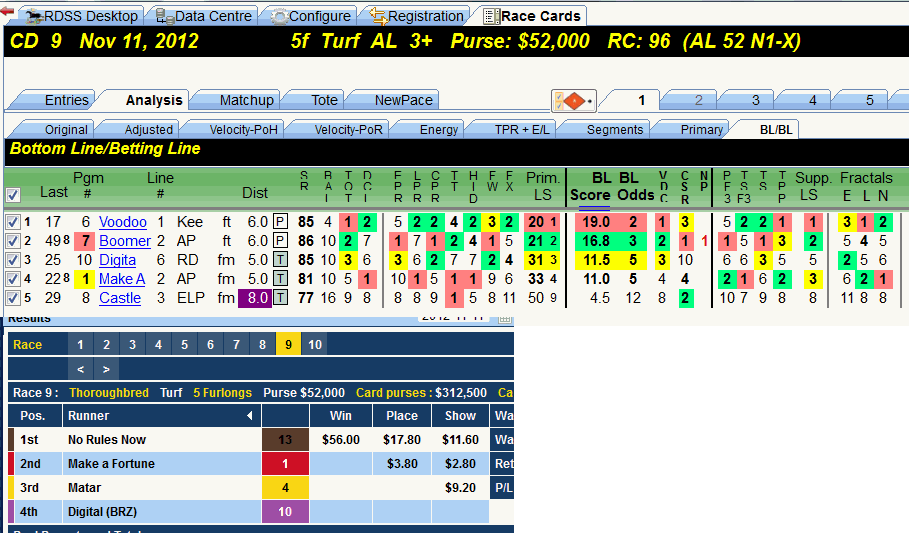Go to next race with > button

pos(106,369)
